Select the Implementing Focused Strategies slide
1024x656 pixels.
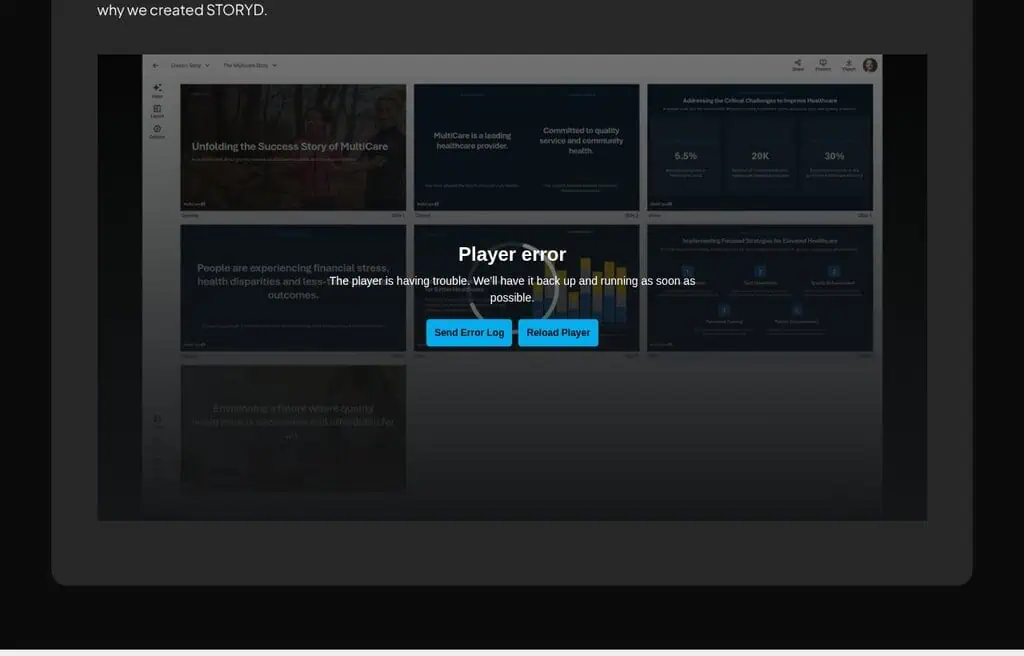point(760,288)
